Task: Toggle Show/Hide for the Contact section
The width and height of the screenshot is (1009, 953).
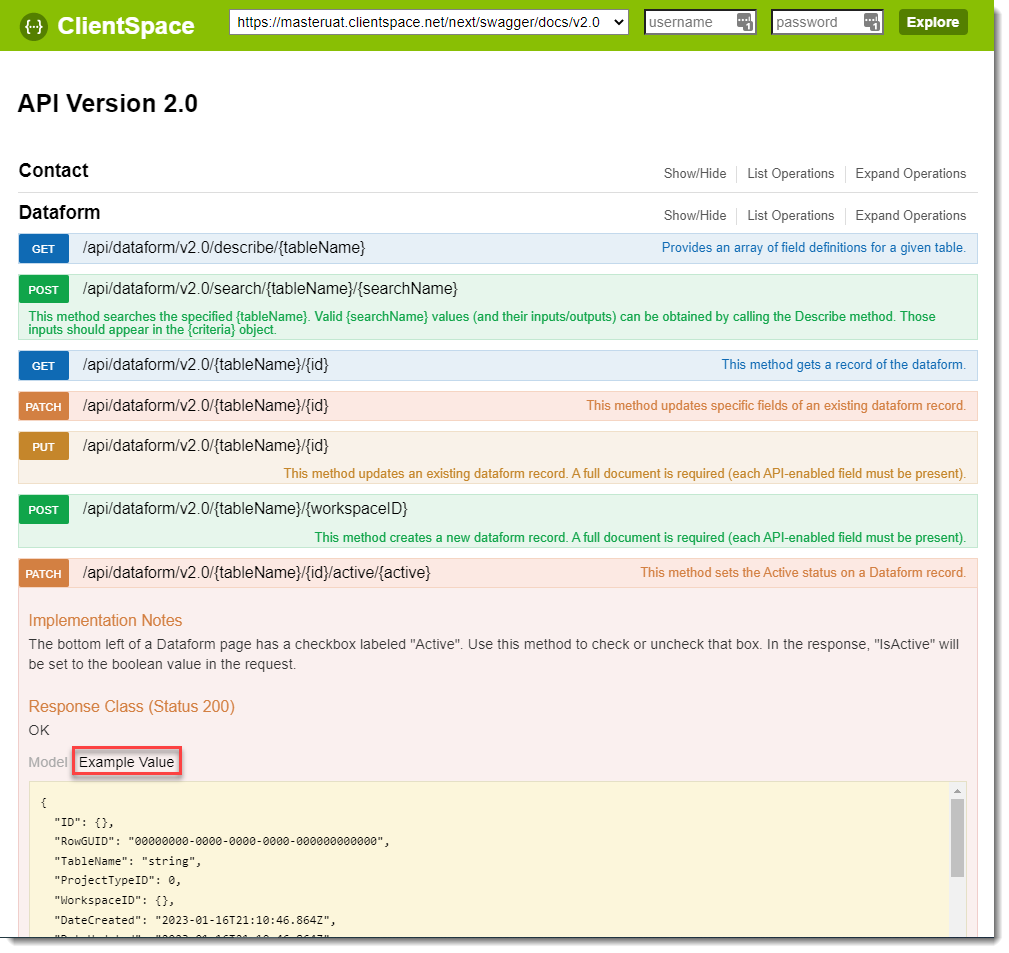Action: coord(695,174)
